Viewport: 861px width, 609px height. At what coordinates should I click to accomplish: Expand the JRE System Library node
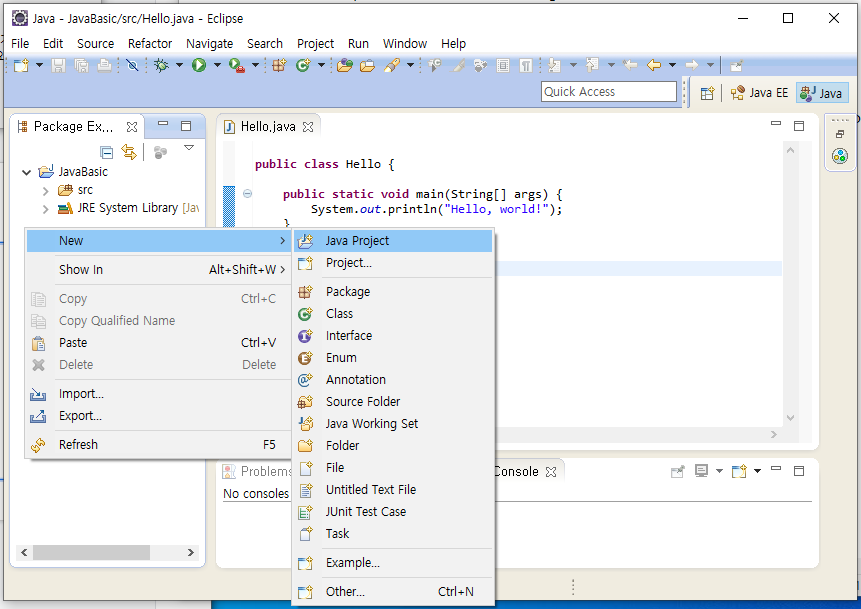click(x=46, y=209)
